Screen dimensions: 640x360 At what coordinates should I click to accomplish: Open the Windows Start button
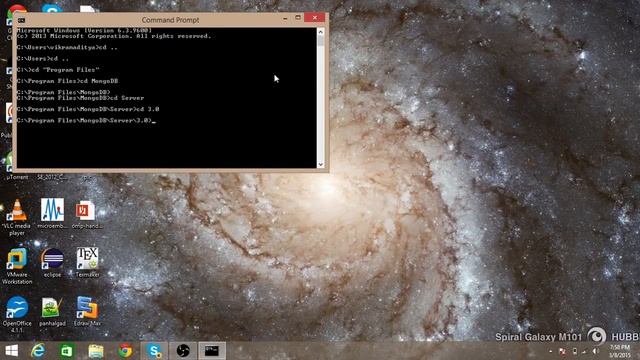click(x=11, y=351)
